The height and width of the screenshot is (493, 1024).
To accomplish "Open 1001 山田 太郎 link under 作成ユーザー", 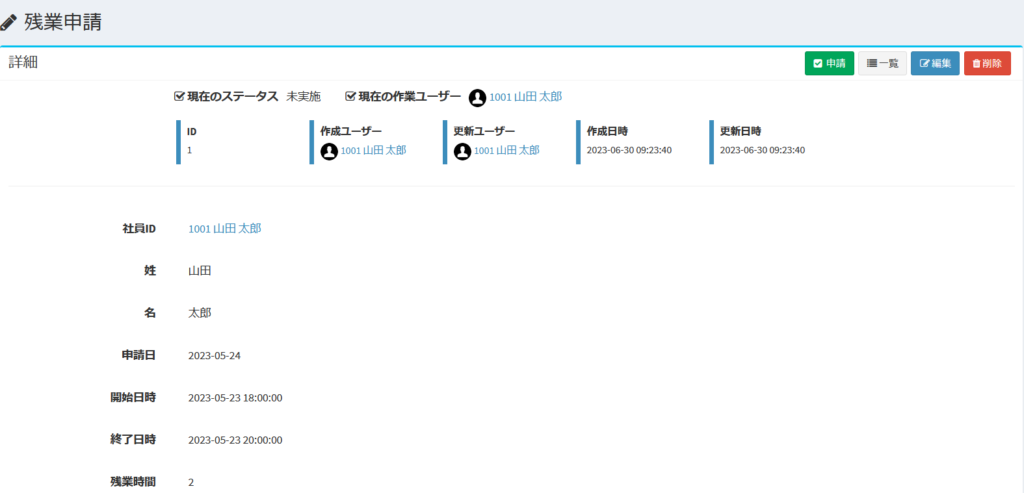I will pos(374,150).
